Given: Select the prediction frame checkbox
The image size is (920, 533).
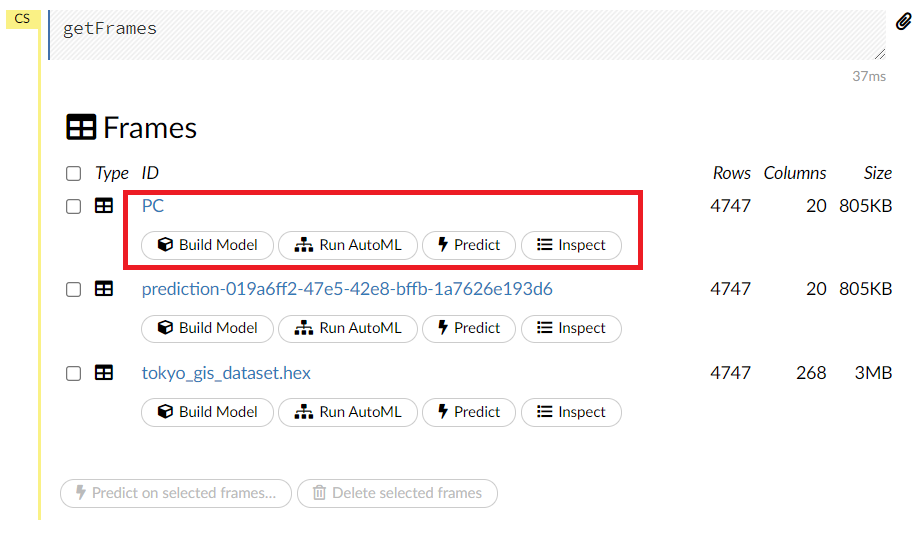Looking at the screenshot, I should coord(73,290).
